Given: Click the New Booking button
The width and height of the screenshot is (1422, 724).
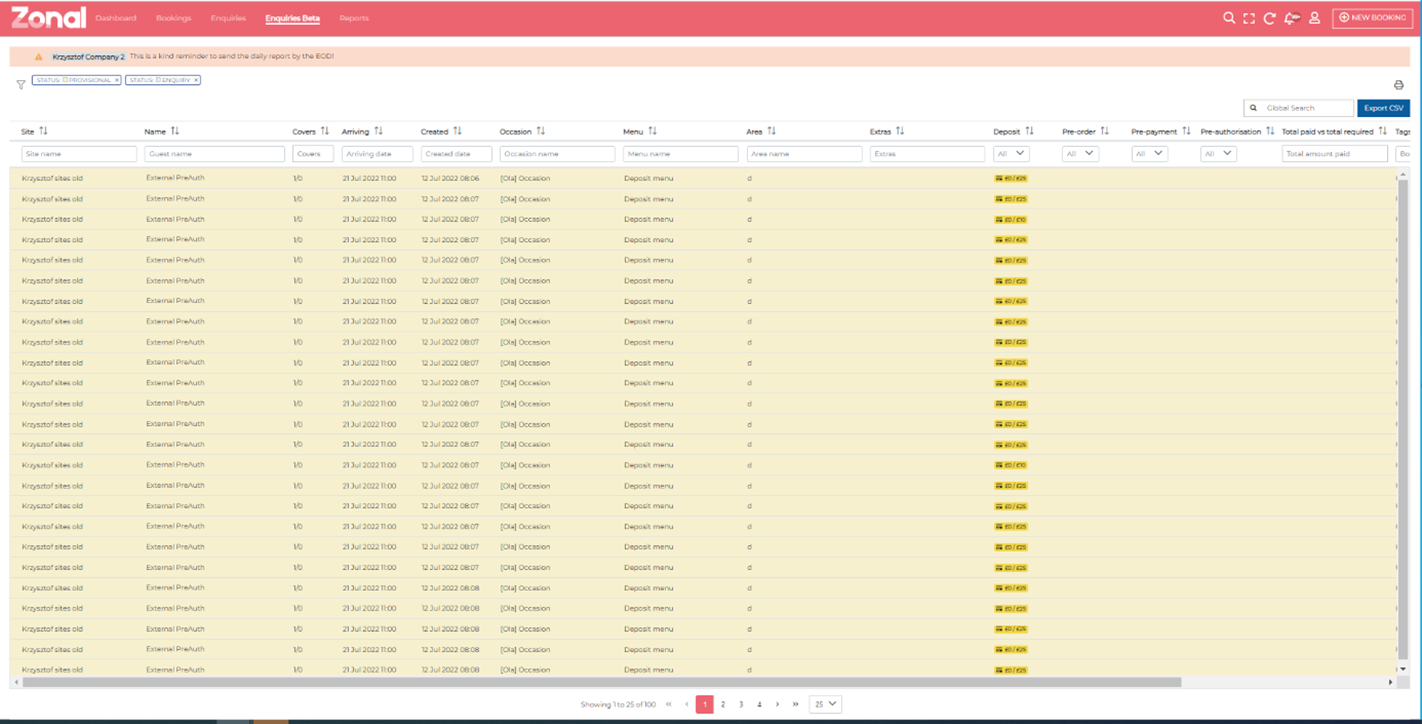Looking at the screenshot, I should click(1372, 18).
